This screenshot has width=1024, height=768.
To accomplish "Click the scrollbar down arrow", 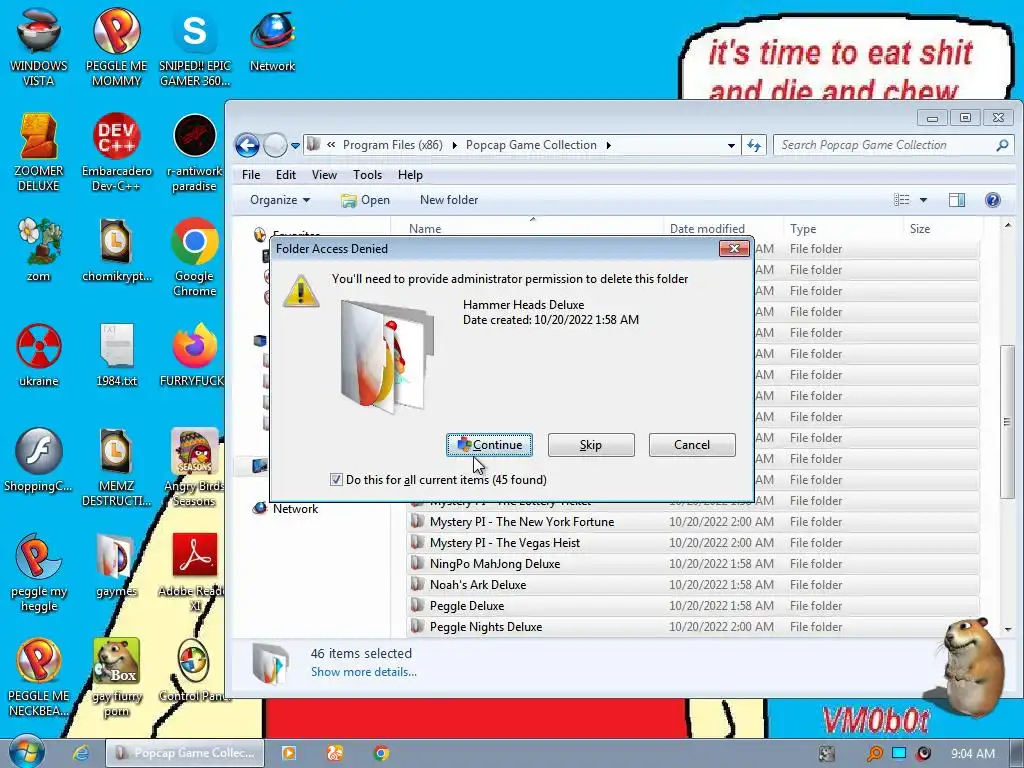I will (x=1008, y=630).
